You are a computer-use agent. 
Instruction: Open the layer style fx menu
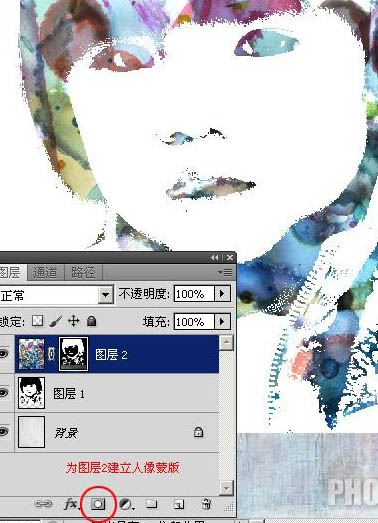[71, 504]
